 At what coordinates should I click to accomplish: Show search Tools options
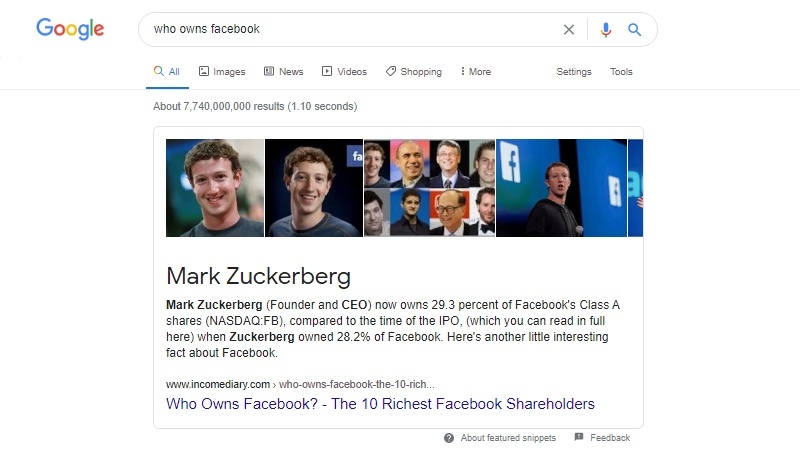pyautogui.click(x=621, y=72)
